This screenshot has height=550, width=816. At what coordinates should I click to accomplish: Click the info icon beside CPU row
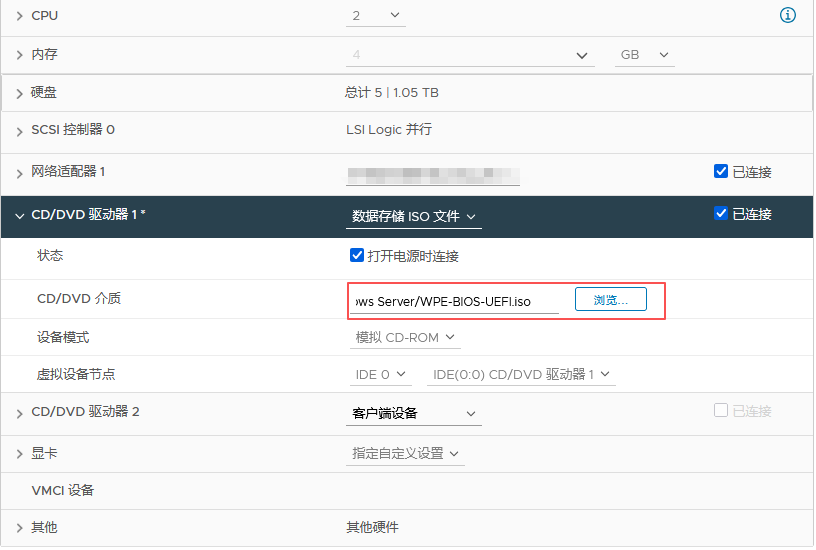click(x=787, y=15)
